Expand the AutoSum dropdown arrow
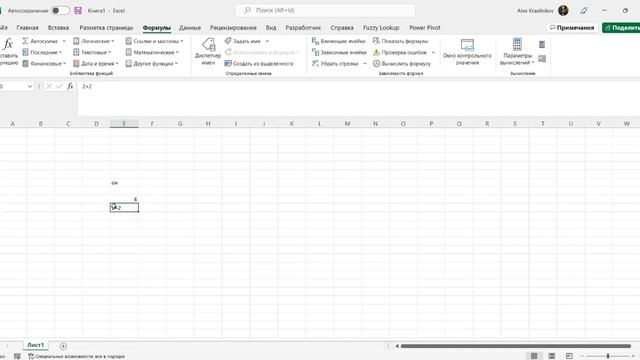Viewport: 640px width, 360px height. click(x=64, y=41)
